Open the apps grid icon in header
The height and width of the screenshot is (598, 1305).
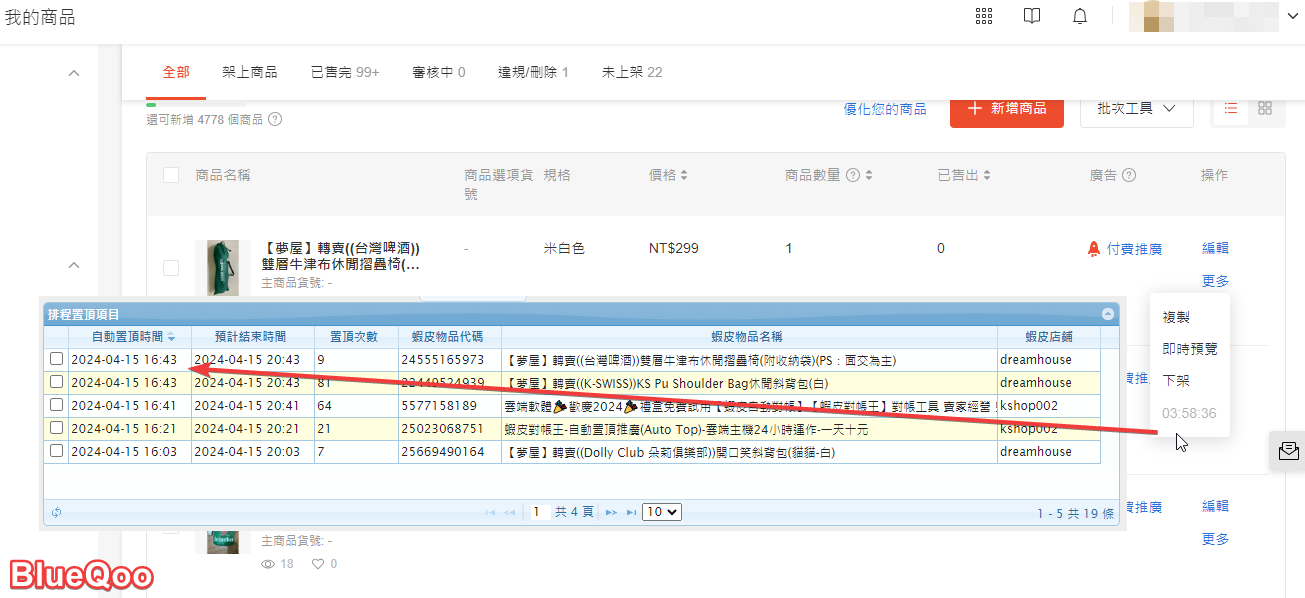click(x=984, y=16)
